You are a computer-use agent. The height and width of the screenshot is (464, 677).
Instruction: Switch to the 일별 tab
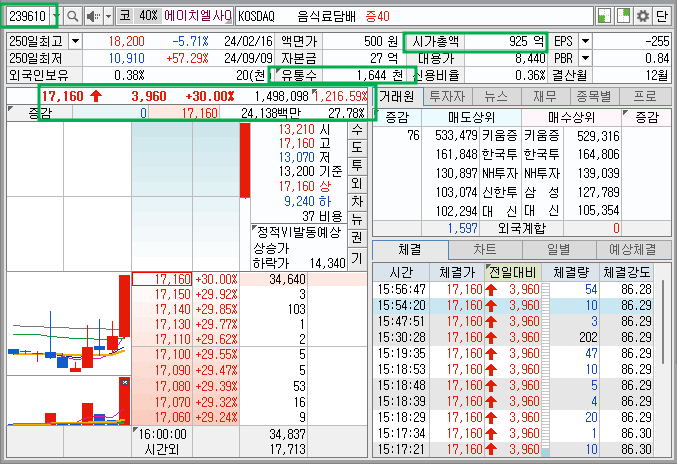coord(559,250)
